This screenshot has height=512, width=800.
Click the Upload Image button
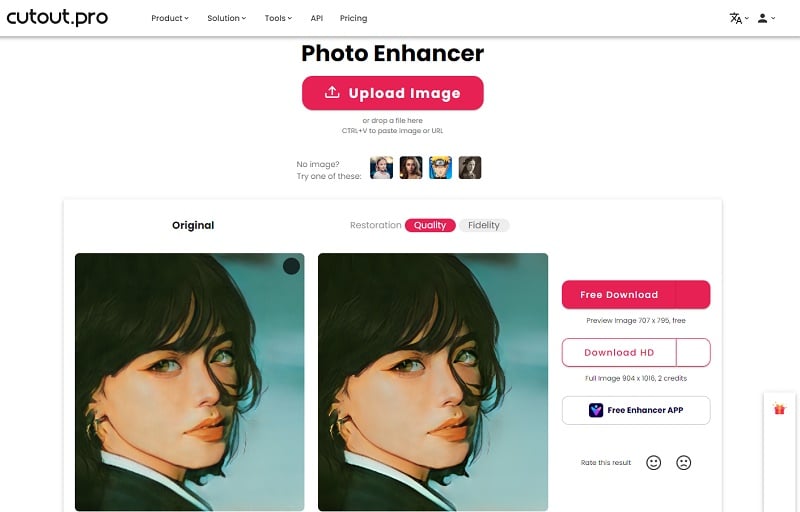[x=392, y=93]
